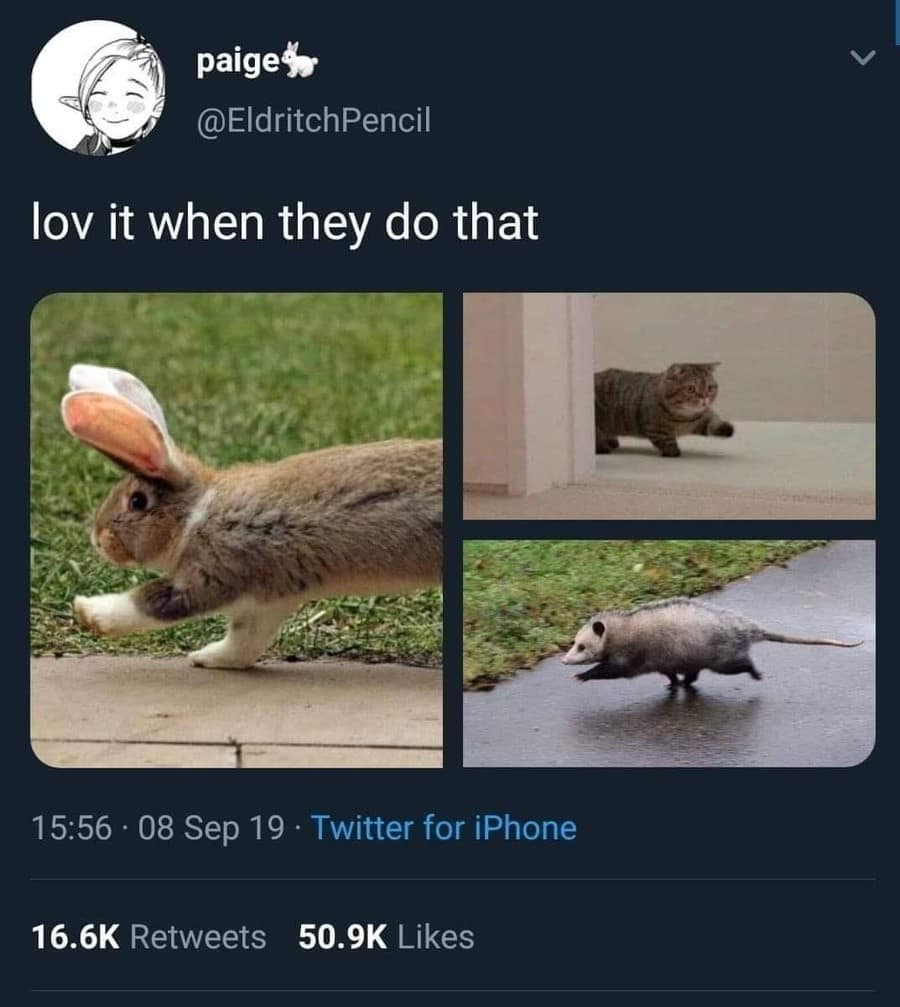
Task: View the 50.9K Likes list
Action: coord(386,937)
